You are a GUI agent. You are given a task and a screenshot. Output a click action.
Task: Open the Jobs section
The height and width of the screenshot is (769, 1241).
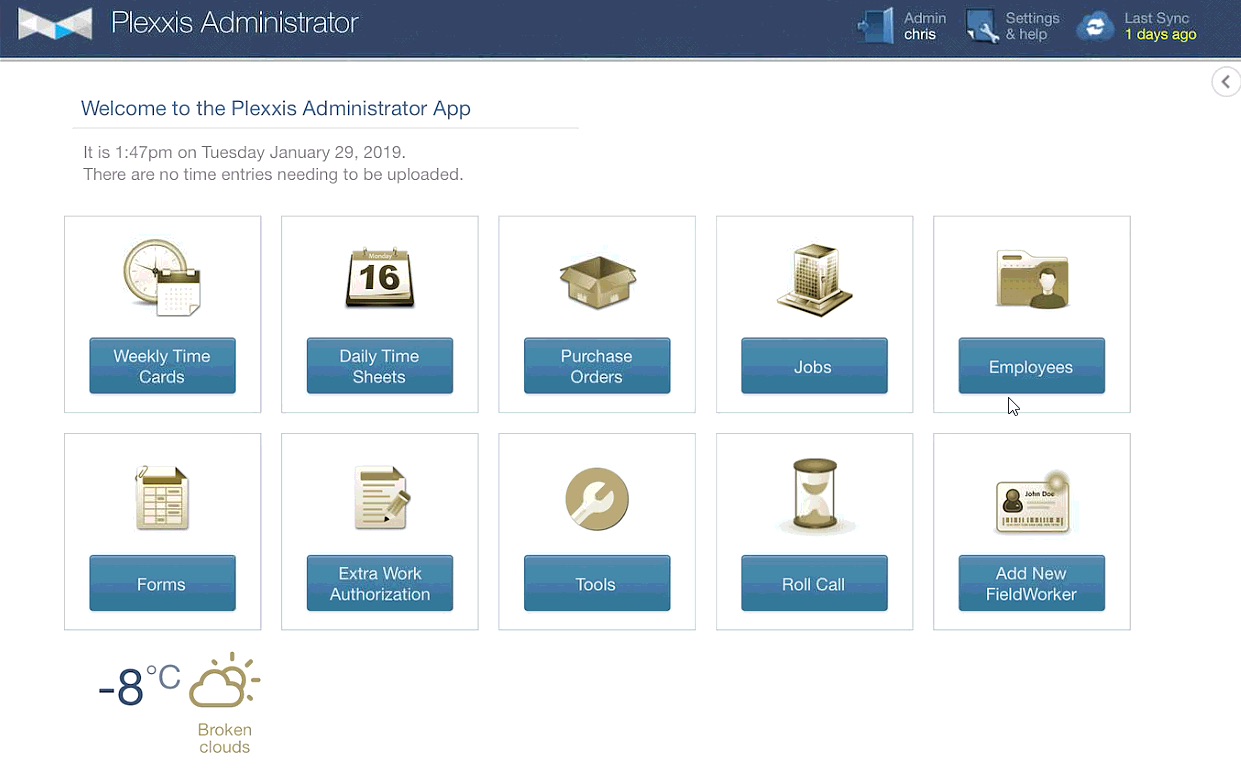pos(814,366)
